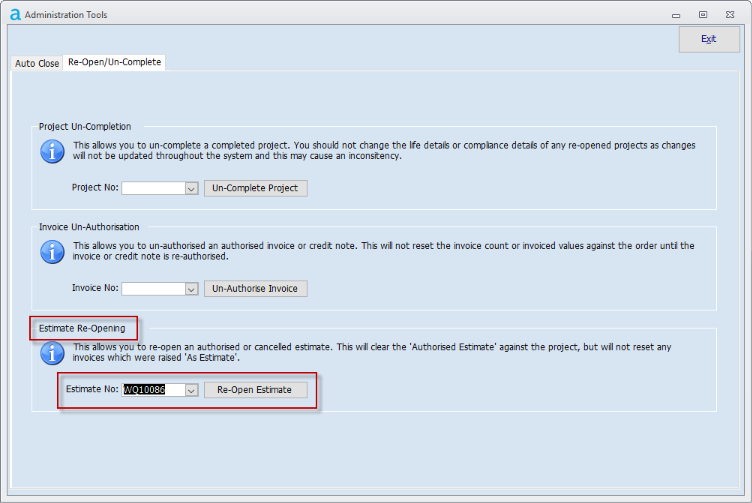Click the info icon in Project Un-Completion
The height and width of the screenshot is (503, 752).
[x=52, y=151]
